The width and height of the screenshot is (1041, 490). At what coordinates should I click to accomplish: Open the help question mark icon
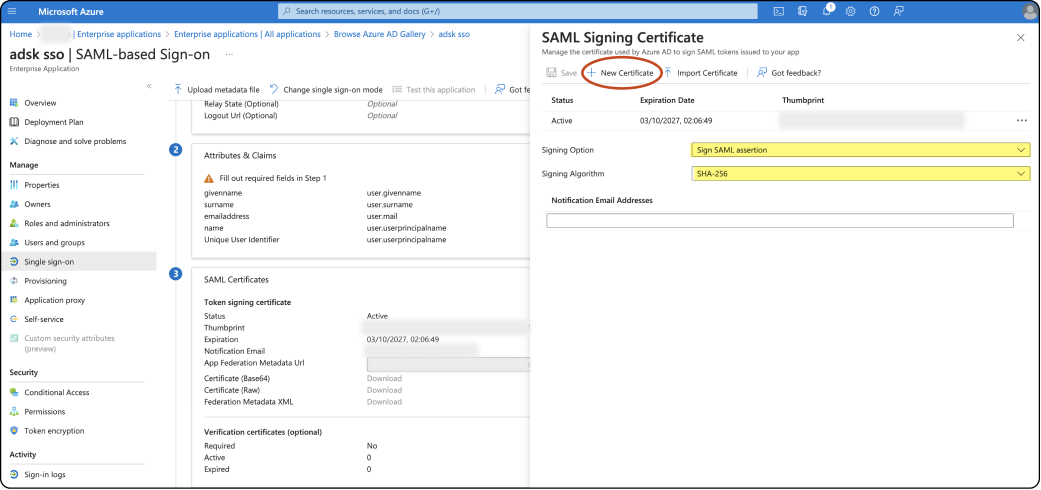[x=874, y=11]
